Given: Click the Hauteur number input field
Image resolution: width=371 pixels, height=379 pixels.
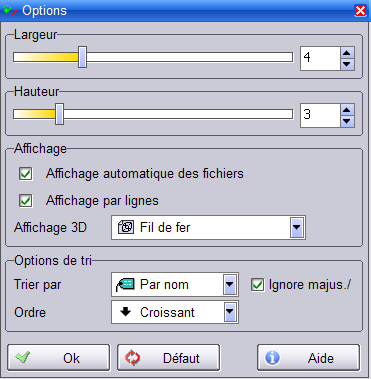Looking at the screenshot, I should coord(320,115).
